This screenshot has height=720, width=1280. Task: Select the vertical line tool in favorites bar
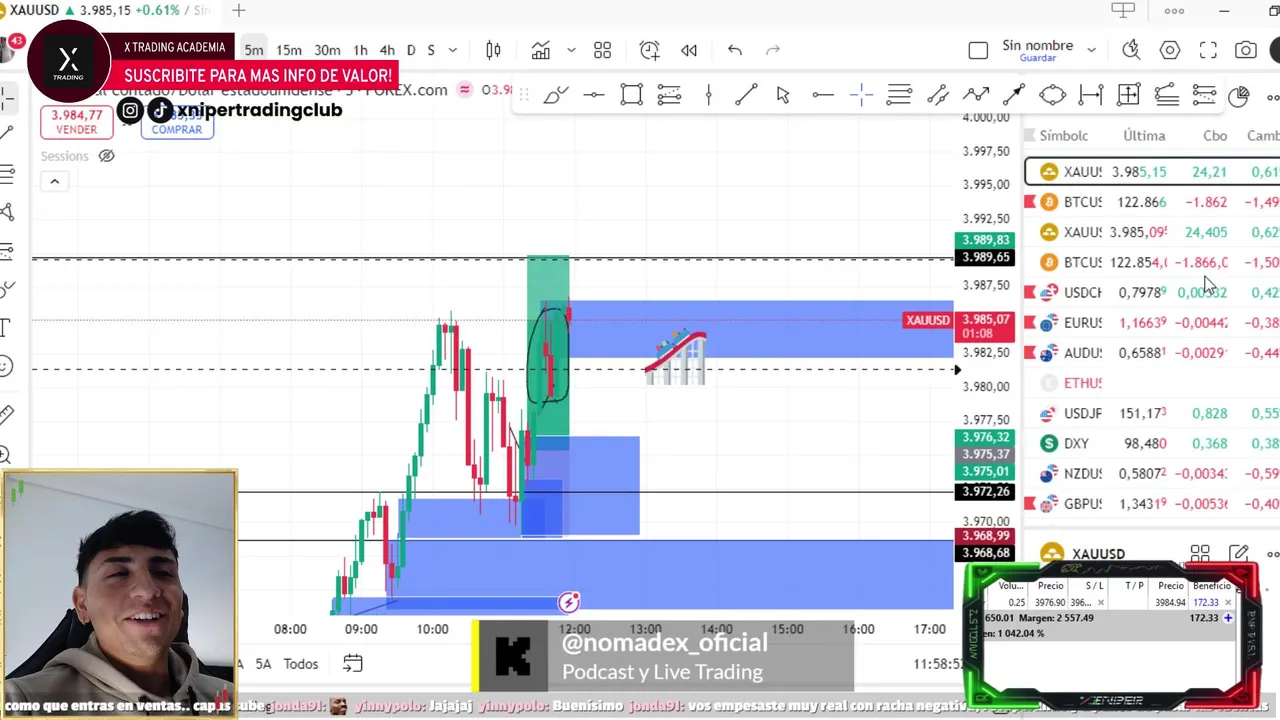708,95
